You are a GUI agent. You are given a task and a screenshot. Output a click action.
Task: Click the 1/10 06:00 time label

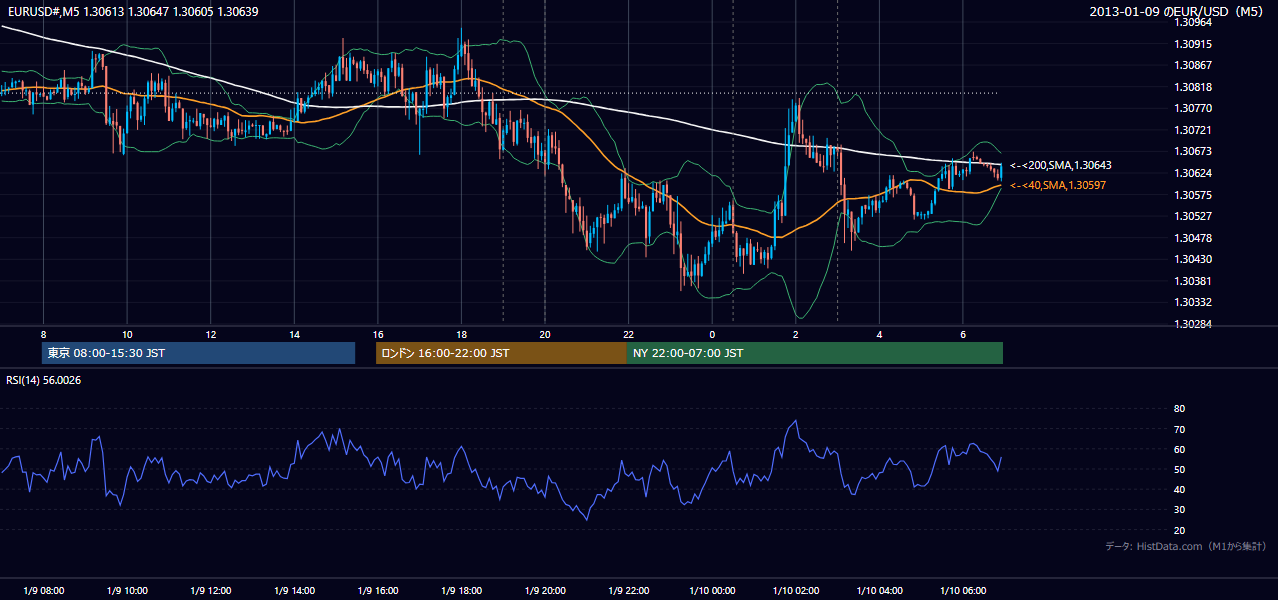(962, 591)
